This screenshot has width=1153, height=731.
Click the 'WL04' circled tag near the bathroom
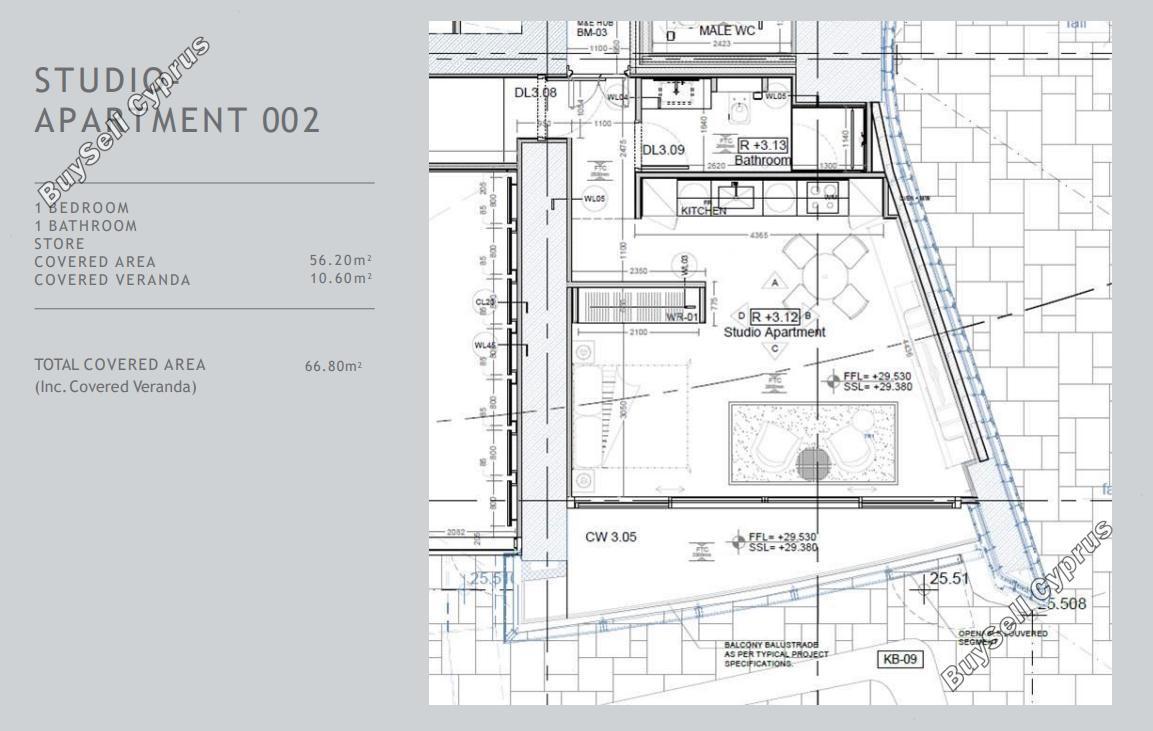pyautogui.click(x=618, y=97)
